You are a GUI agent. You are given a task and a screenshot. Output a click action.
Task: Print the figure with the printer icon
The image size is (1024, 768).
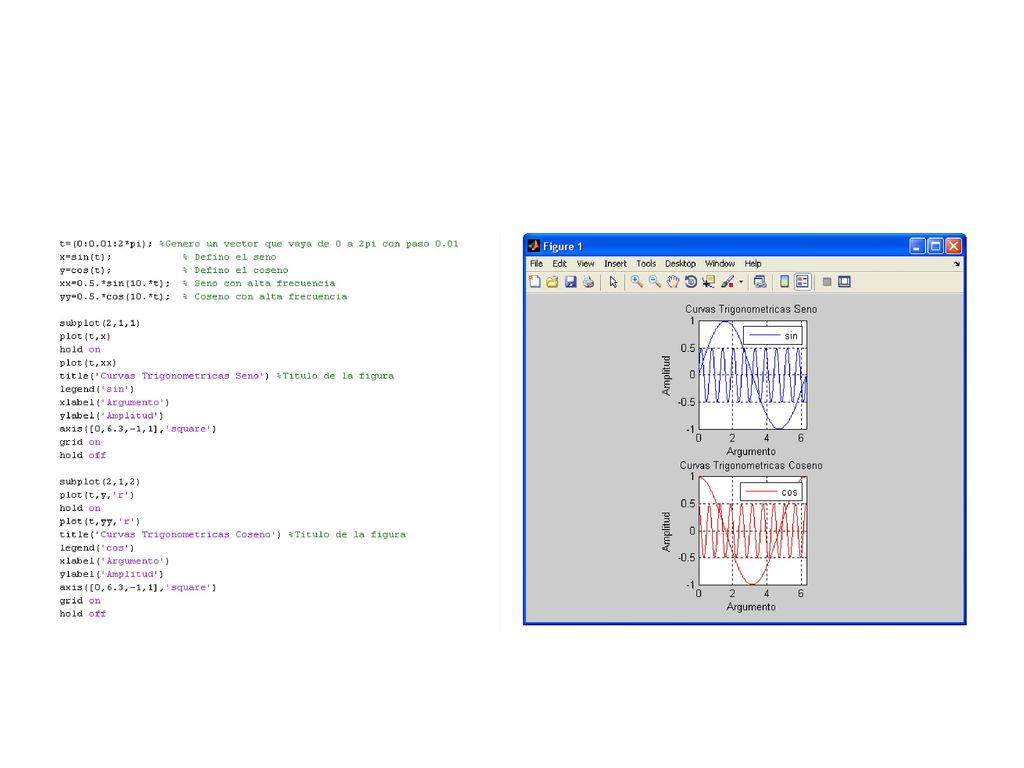588,281
